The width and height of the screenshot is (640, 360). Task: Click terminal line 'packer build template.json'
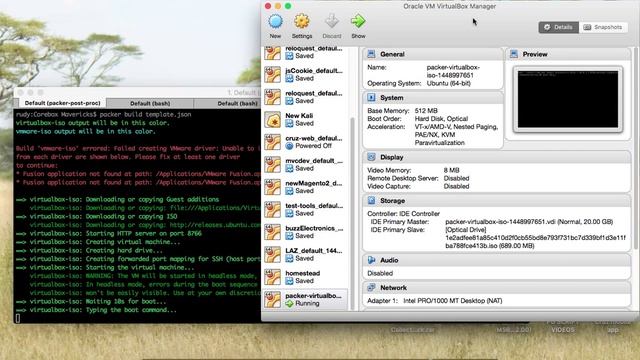click(145, 115)
